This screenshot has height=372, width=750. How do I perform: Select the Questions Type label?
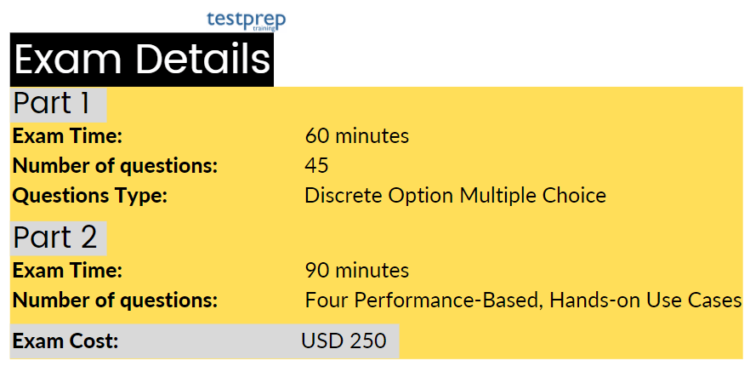90,196
